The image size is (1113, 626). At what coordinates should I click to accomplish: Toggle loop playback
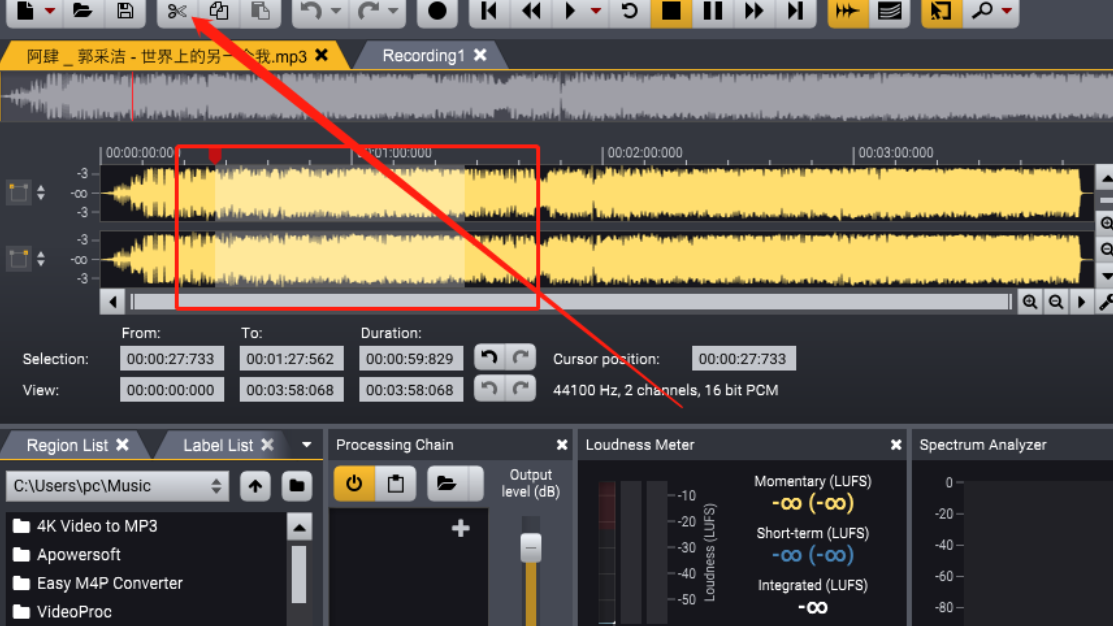629,11
